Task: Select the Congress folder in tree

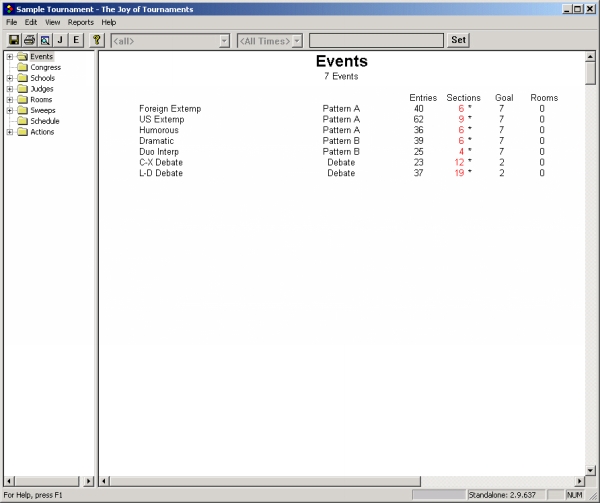Action: [x=45, y=67]
